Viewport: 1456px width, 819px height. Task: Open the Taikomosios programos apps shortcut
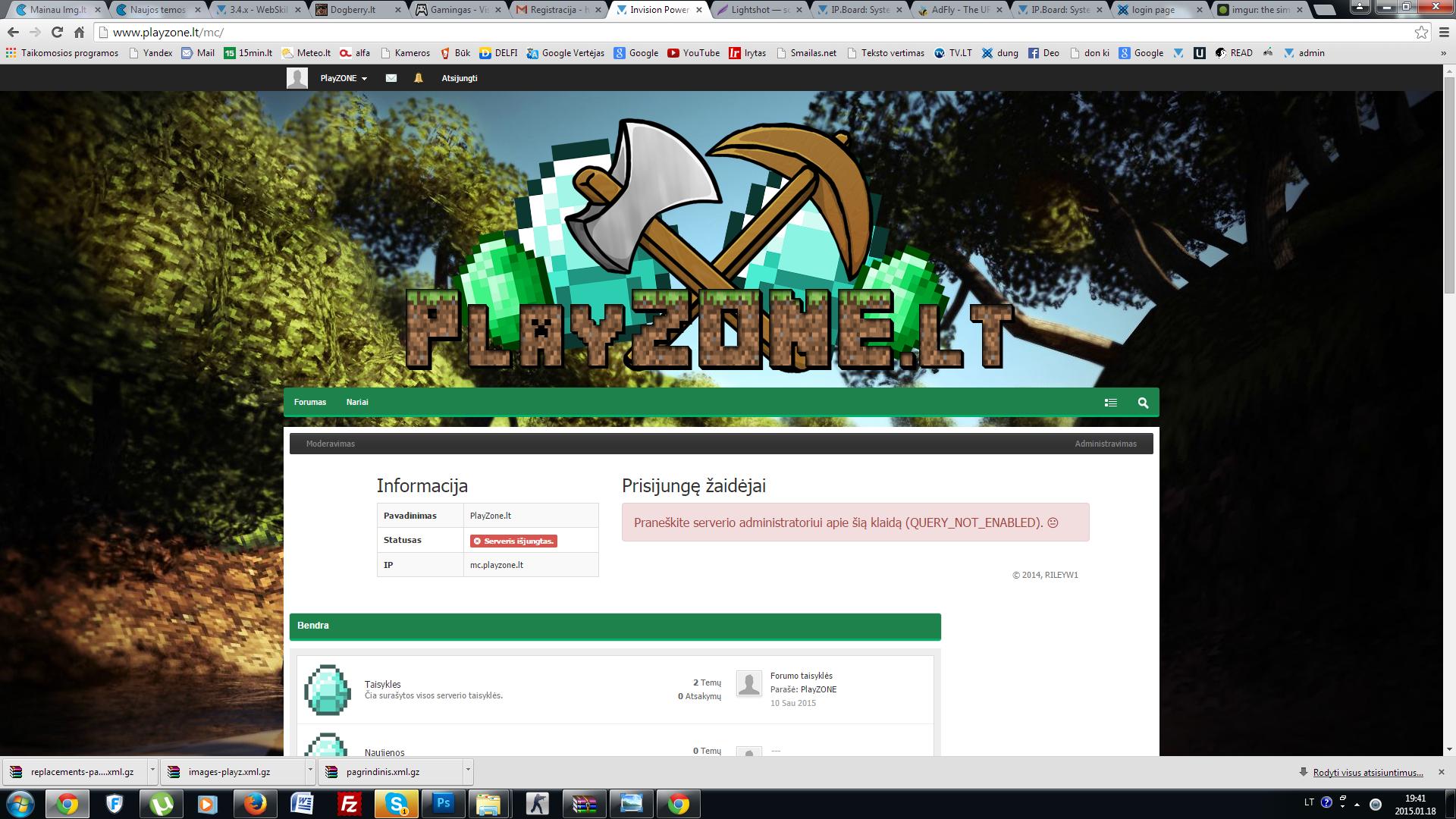coord(62,53)
